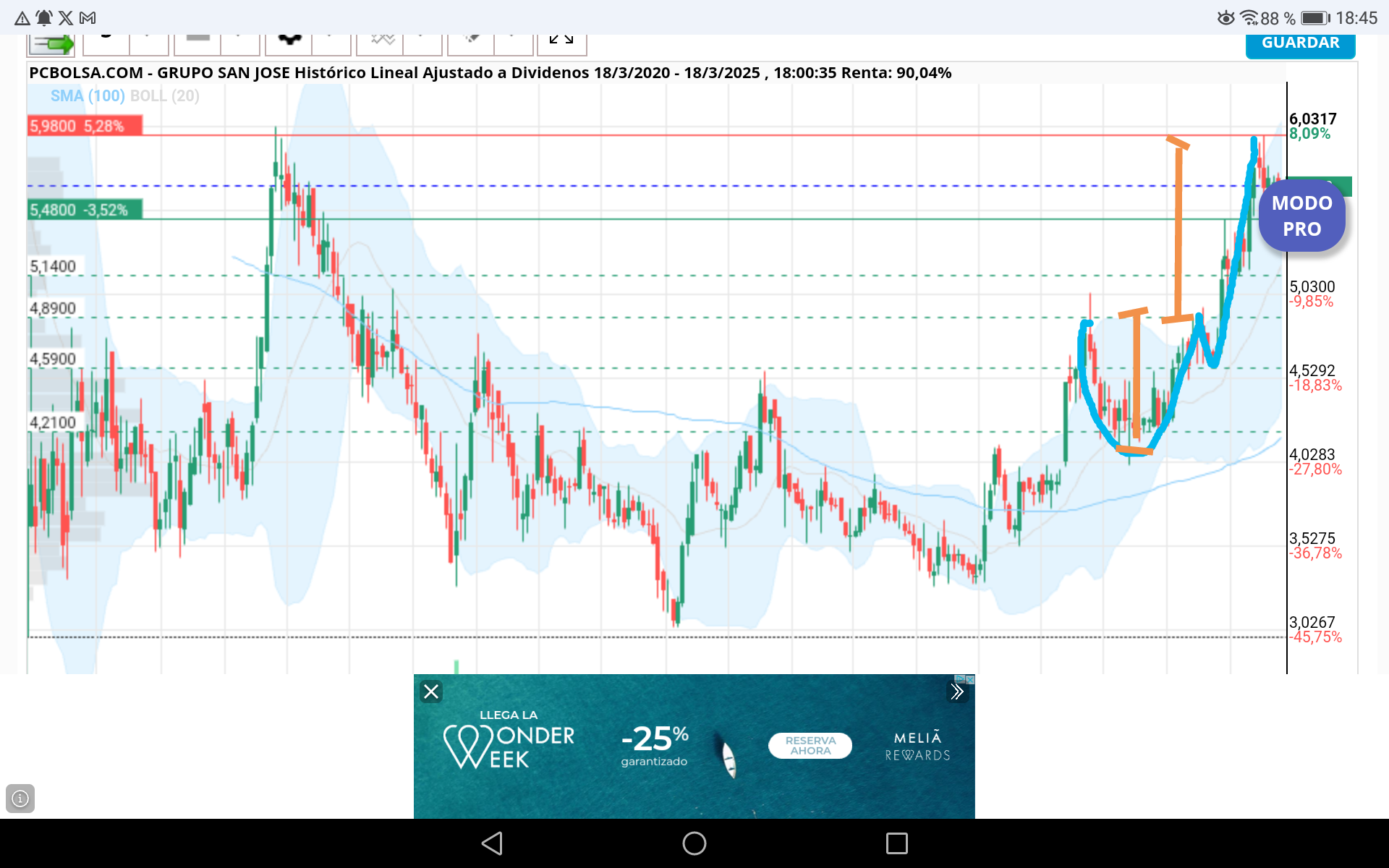Click the fullscreen expand arrows icon
The image size is (1389, 868).
[x=561, y=43]
